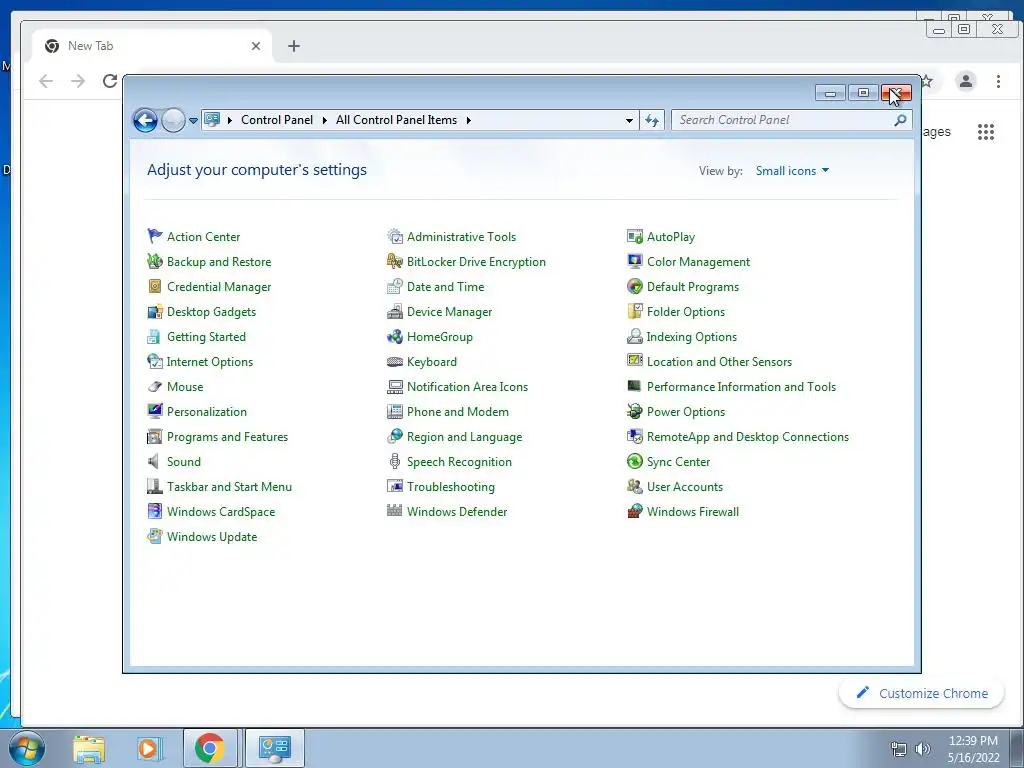Click the Chrome profile avatar icon
Screen dimensions: 1024x768
[965, 81]
